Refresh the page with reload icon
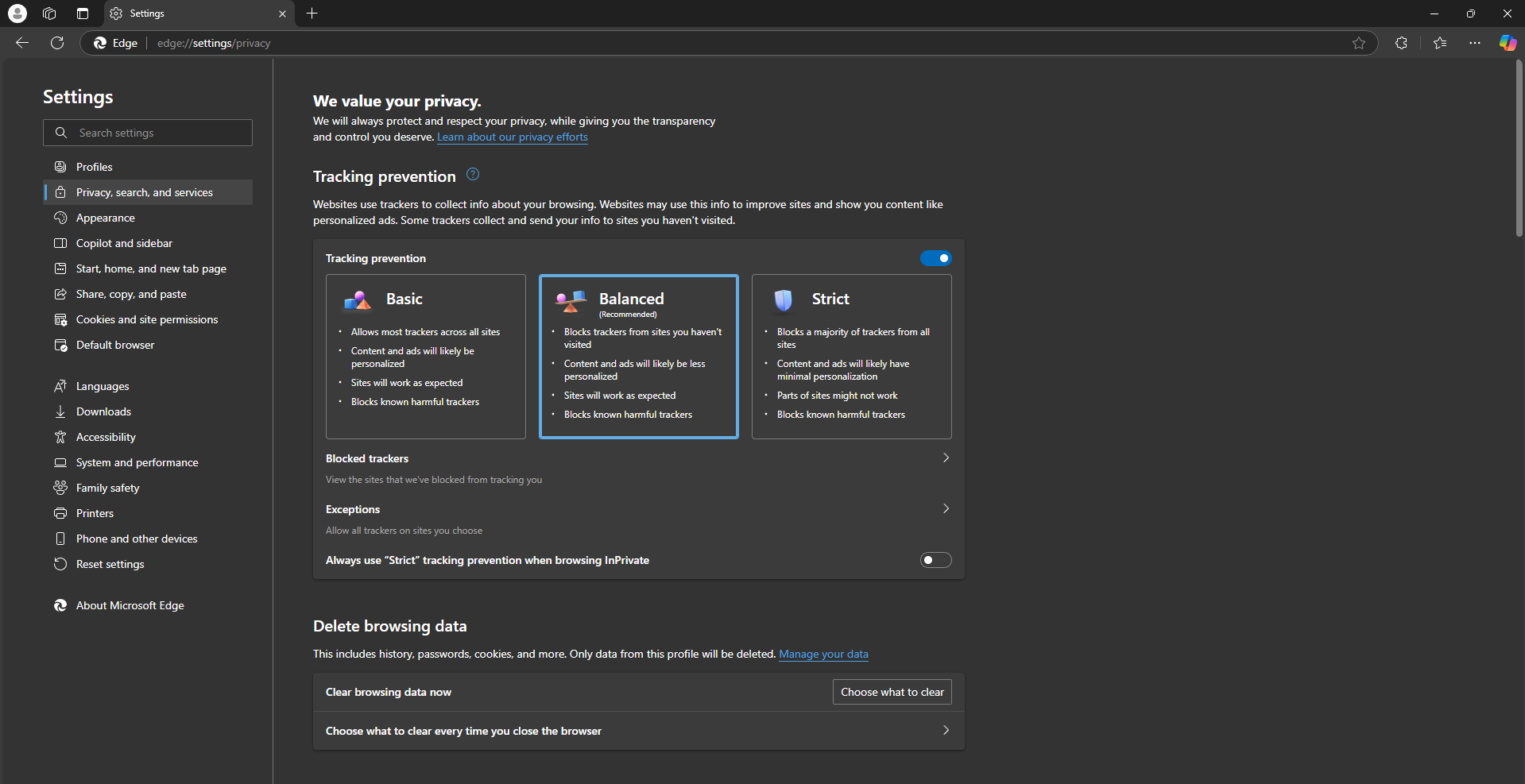The height and width of the screenshot is (784, 1525). tap(57, 43)
